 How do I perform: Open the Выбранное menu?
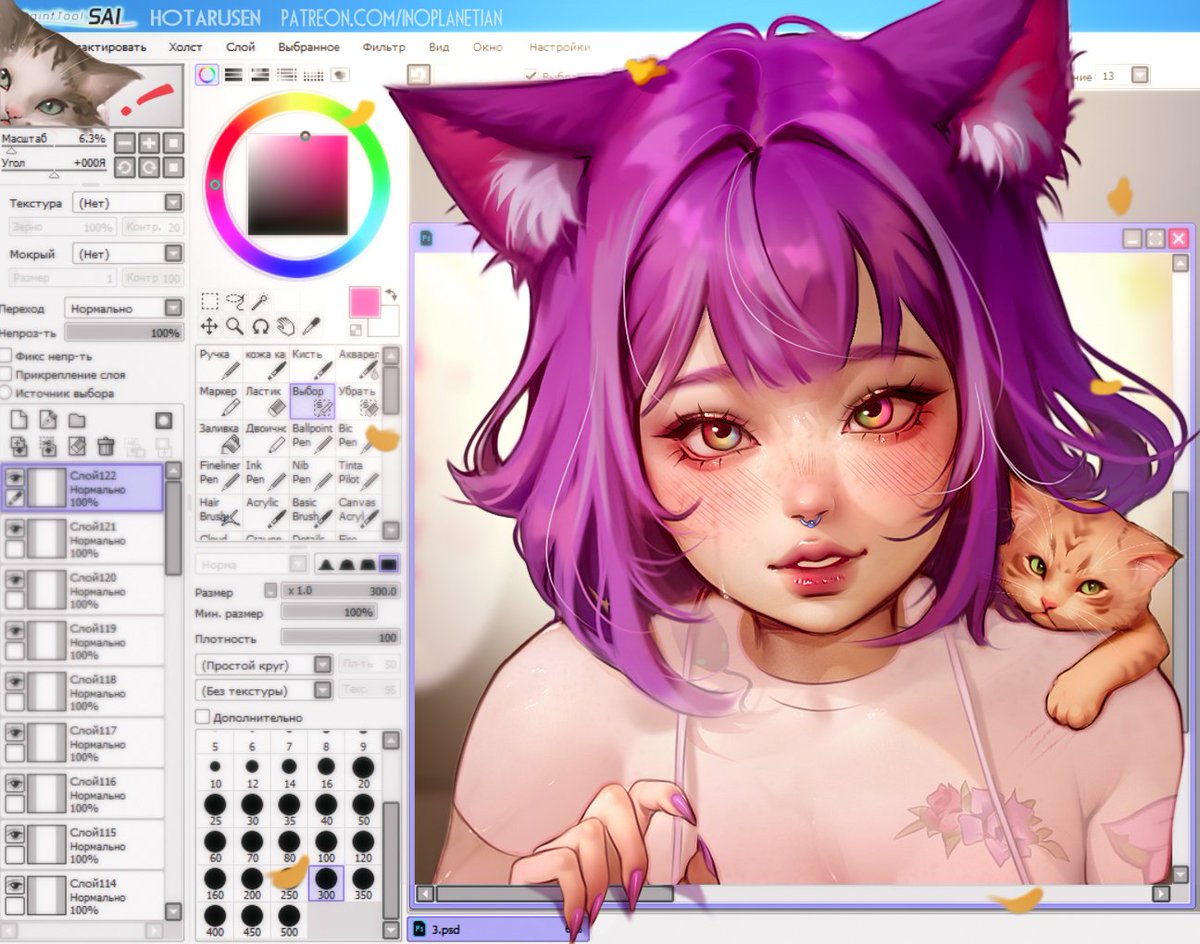click(309, 47)
